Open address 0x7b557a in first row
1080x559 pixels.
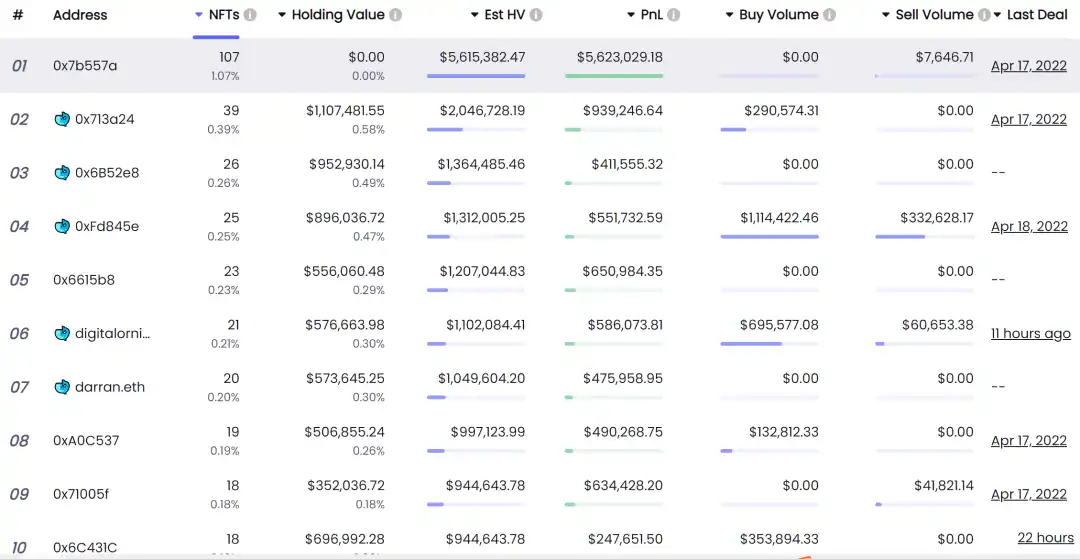(x=85, y=66)
